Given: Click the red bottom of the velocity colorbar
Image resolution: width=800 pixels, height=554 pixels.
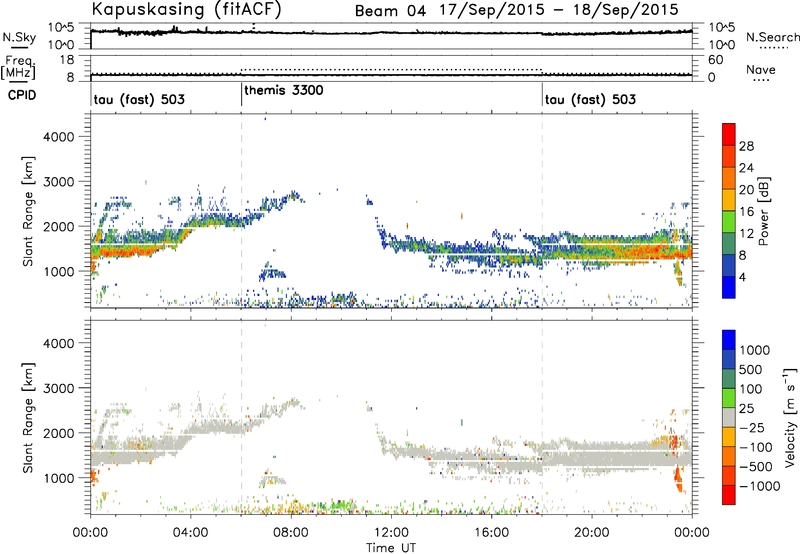Looking at the screenshot, I should point(729,495).
